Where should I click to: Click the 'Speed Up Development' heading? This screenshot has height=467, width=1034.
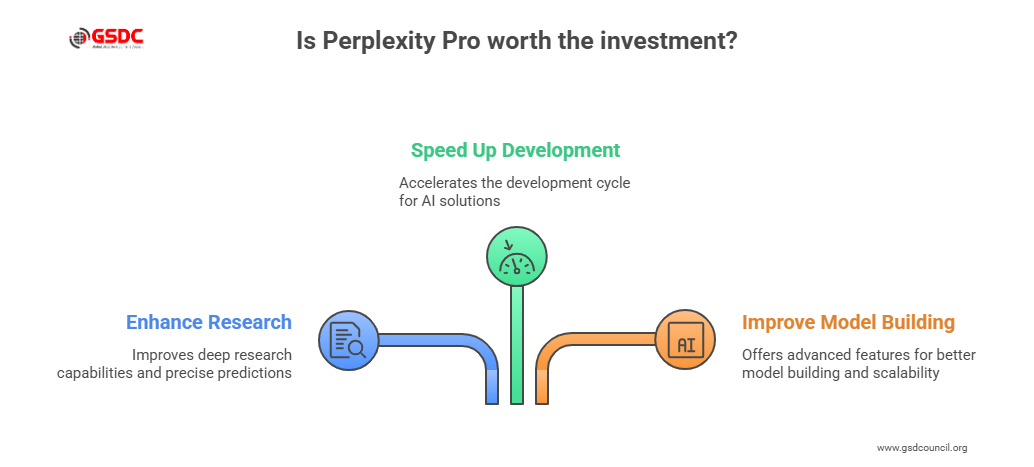tap(516, 150)
